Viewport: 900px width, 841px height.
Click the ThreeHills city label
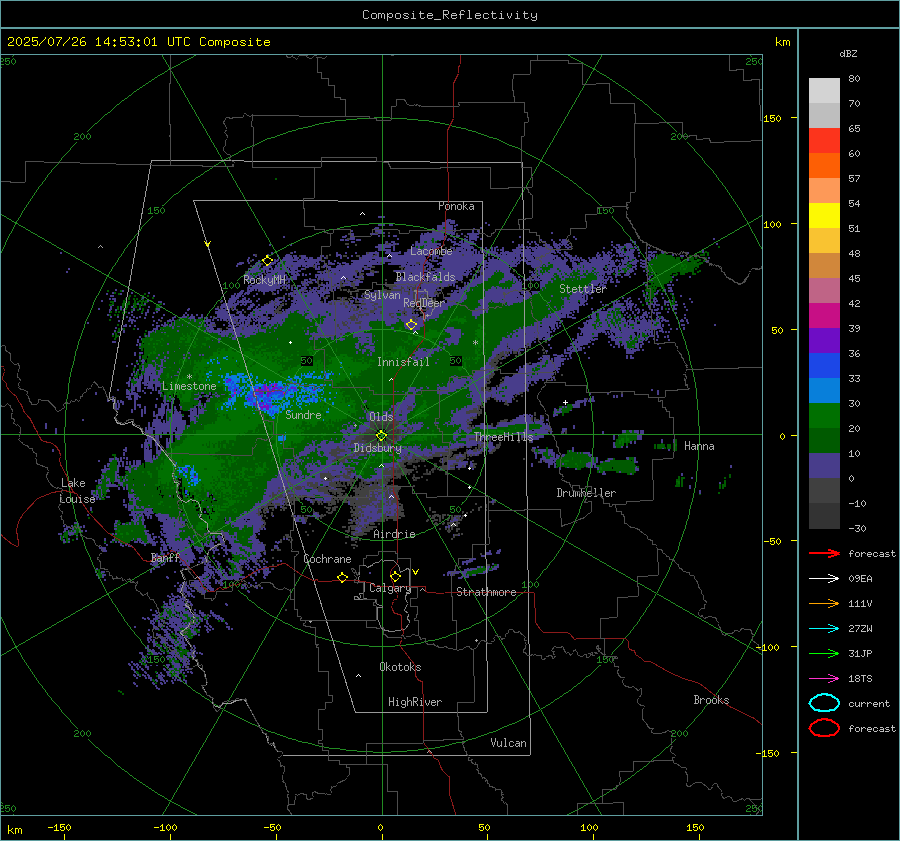(x=504, y=437)
